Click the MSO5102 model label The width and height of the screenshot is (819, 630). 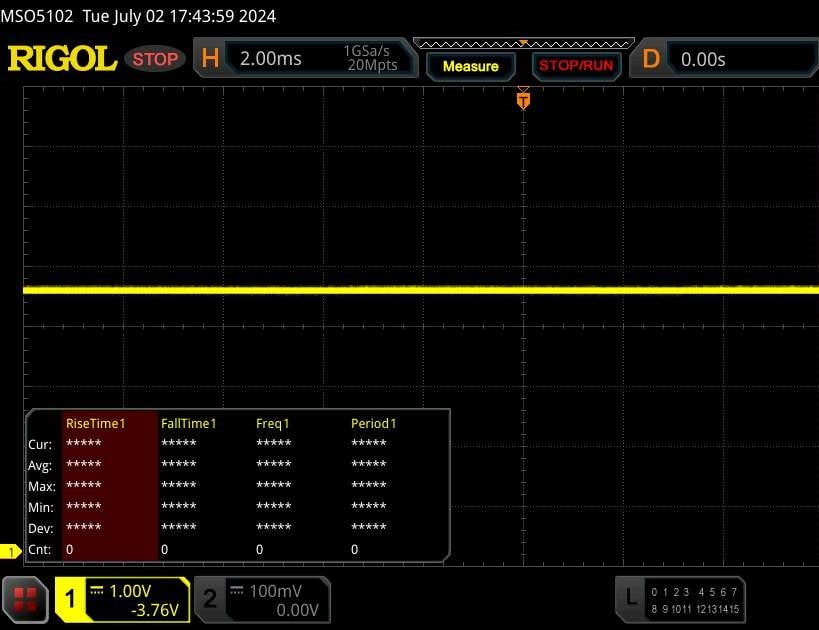[x=37, y=16]
